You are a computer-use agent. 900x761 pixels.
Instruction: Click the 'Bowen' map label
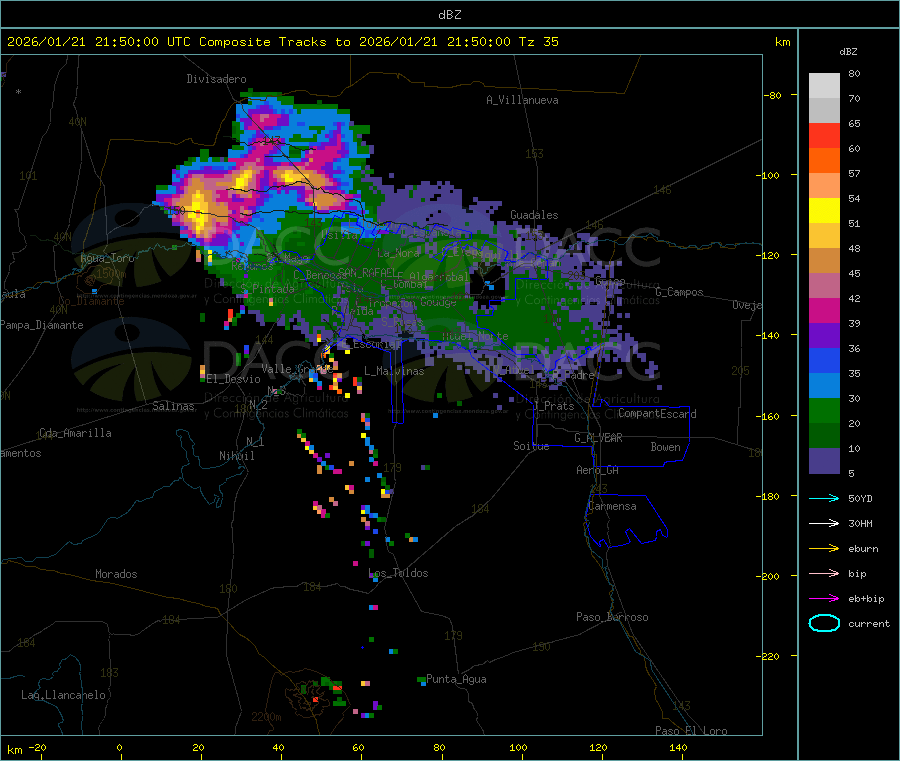coord(665,447)
